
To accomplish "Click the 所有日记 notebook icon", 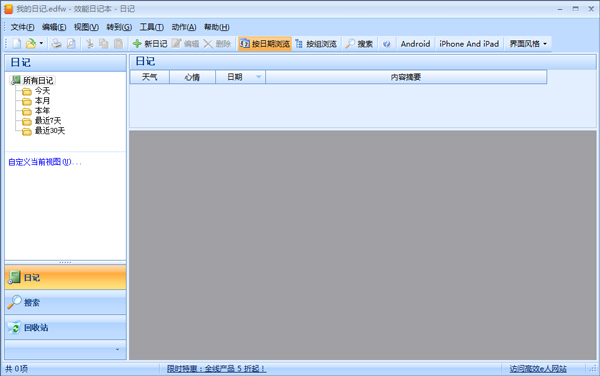I will [x=16, y=80].
